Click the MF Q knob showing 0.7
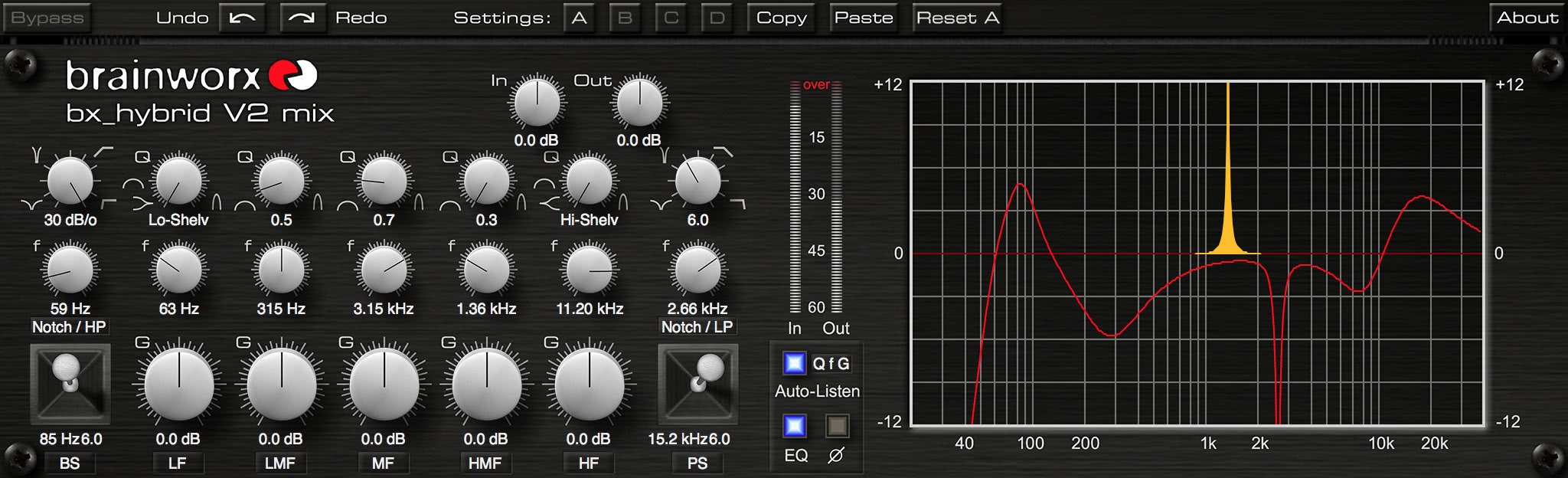The width and height of the screenshot is (1568, 478). [384, 181]
